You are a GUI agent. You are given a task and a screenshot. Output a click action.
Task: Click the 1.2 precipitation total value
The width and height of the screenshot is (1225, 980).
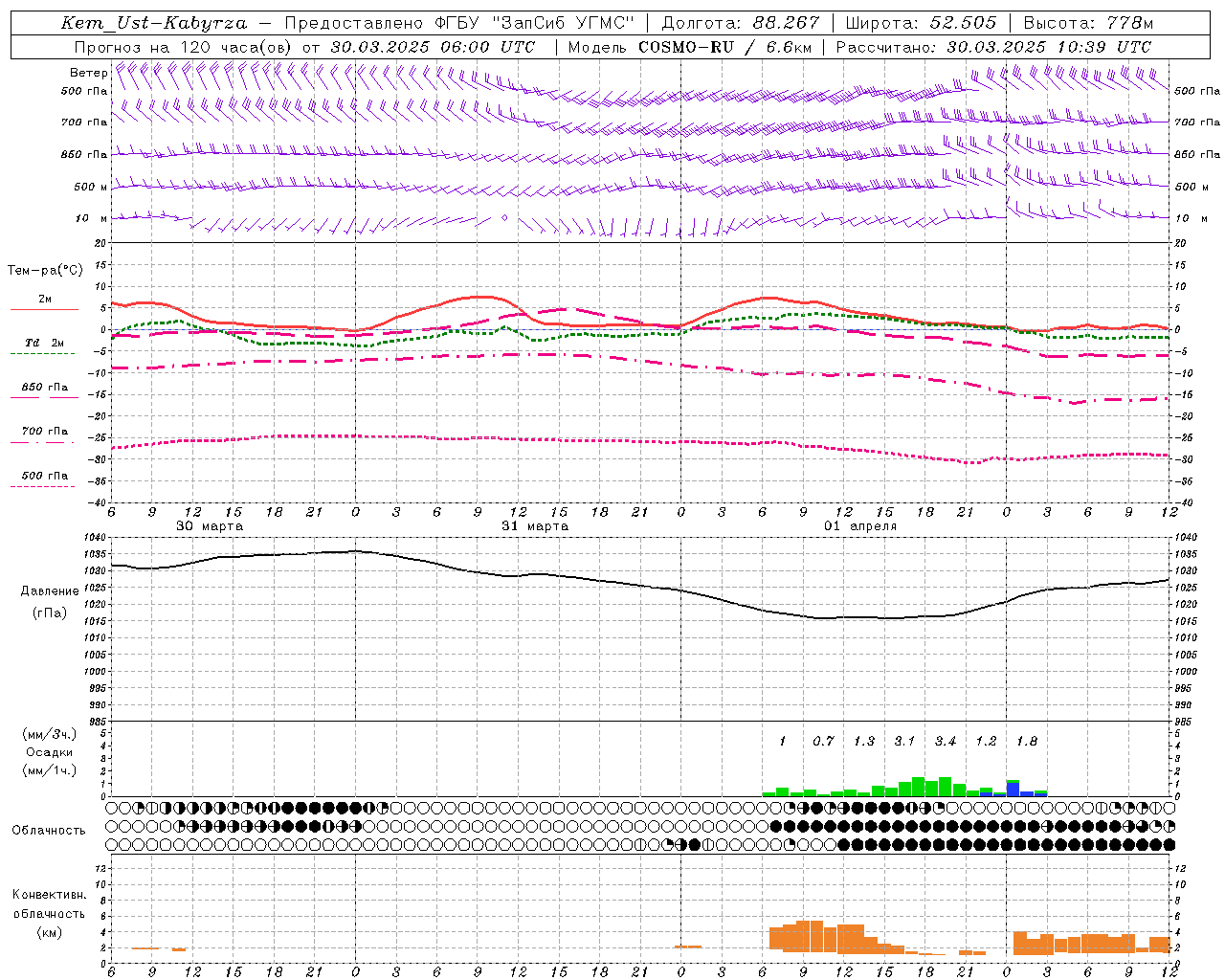coord(986,741)
